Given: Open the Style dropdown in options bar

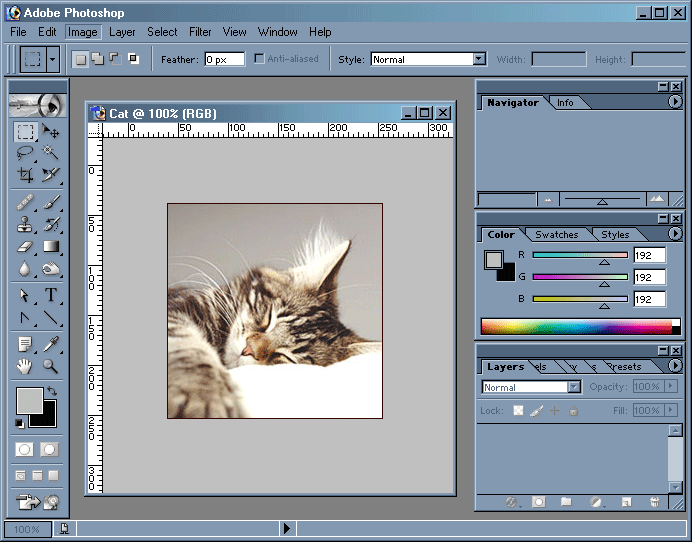Looking at the screenshot, I should point(479,59).
